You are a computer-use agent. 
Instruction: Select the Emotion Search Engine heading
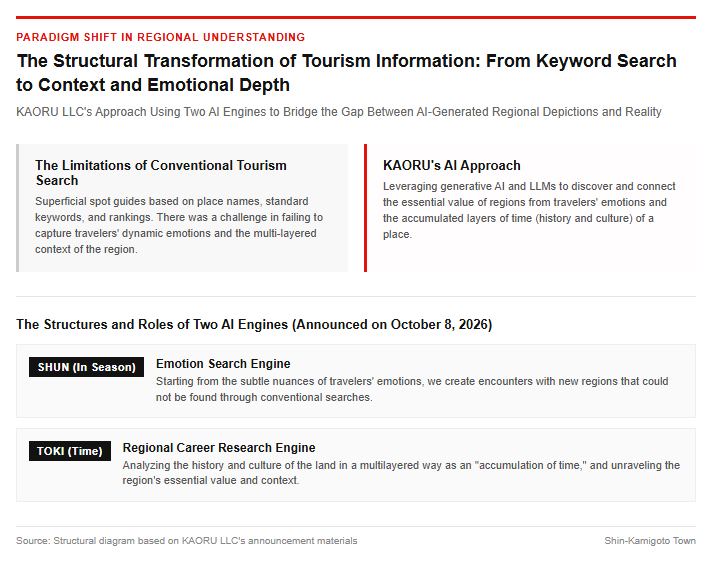pos(223,364)
